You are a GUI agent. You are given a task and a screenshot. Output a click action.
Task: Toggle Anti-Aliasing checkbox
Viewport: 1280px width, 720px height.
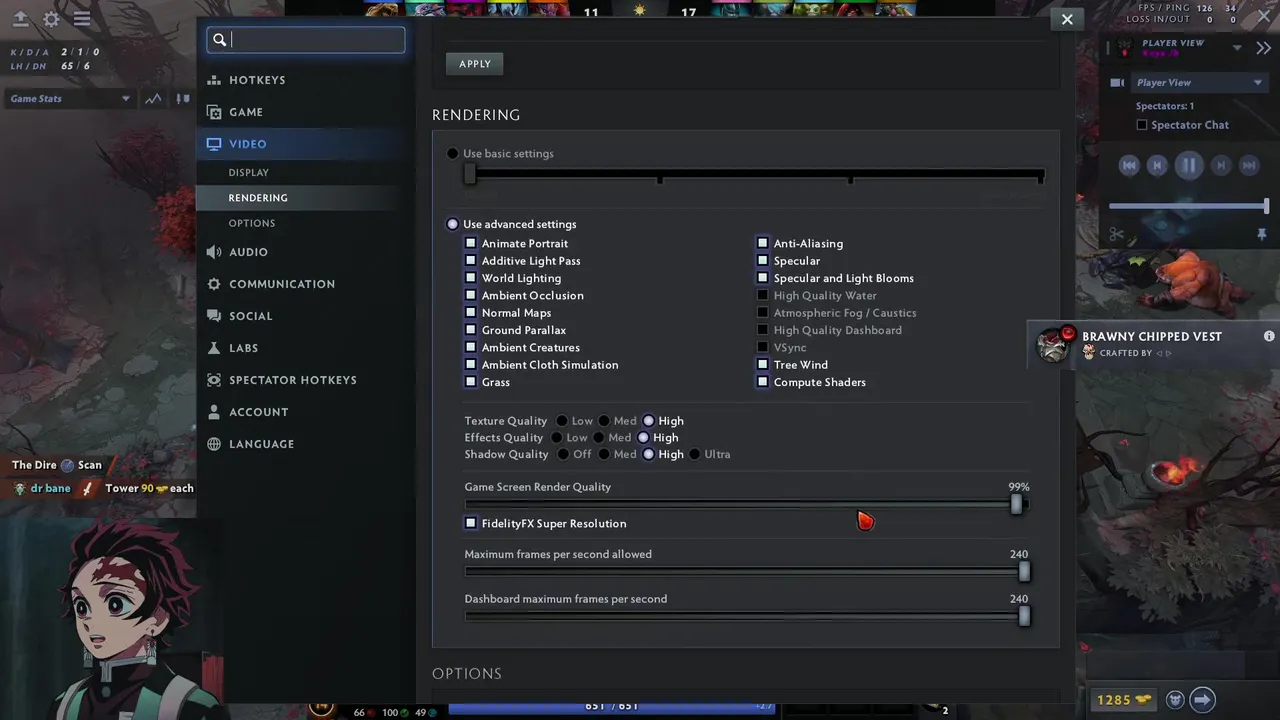tap(763, 243)
